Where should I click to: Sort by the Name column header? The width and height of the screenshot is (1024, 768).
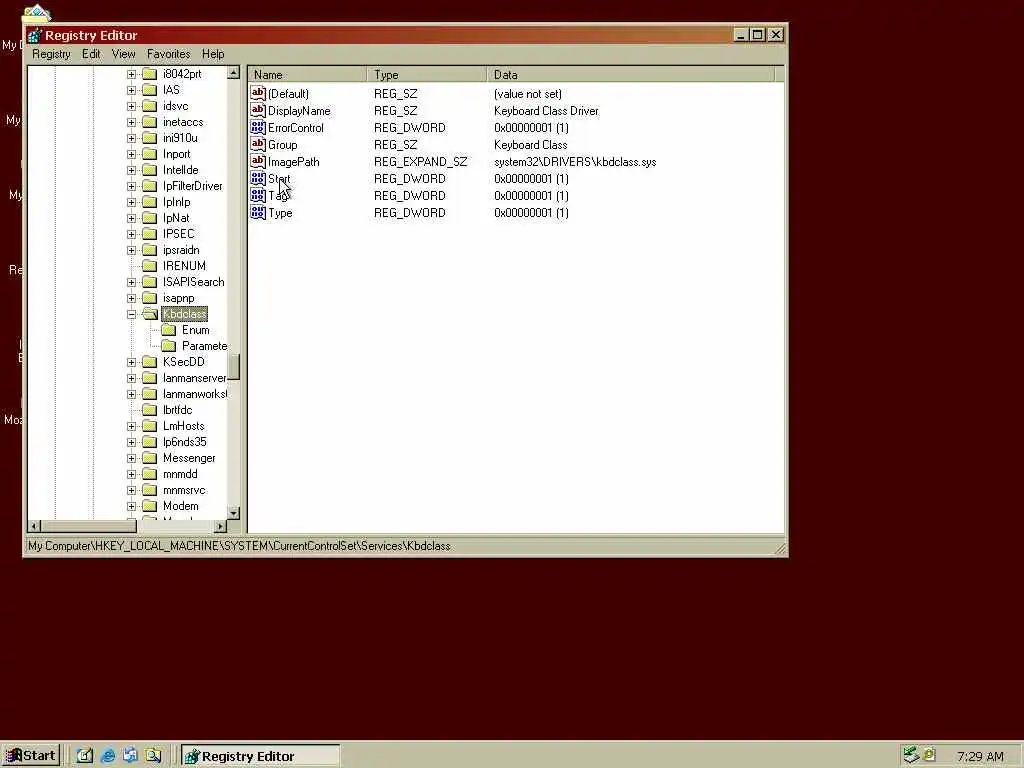(307, 74)
